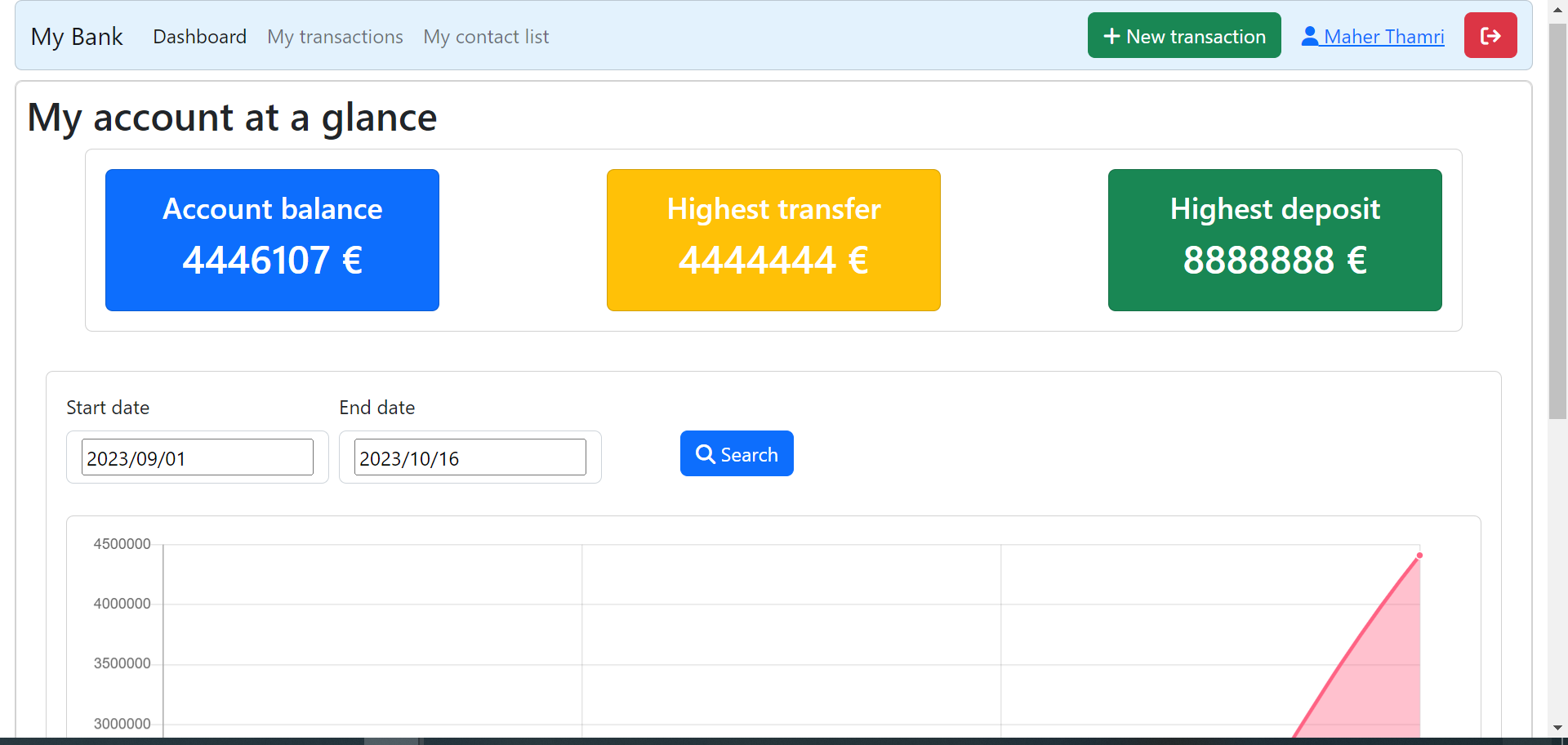Open Maher Thamri profile link

[1383, 37]
